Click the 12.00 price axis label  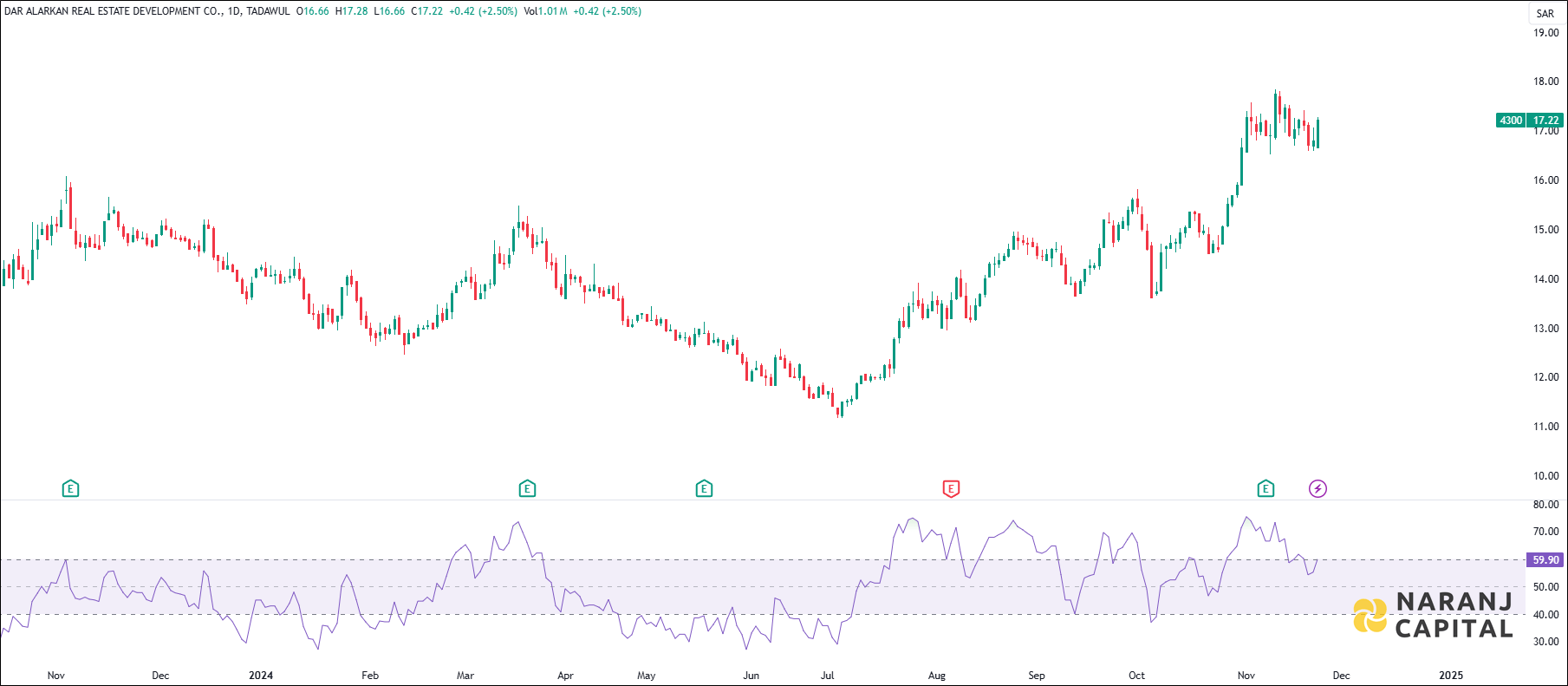[1546, 377]
